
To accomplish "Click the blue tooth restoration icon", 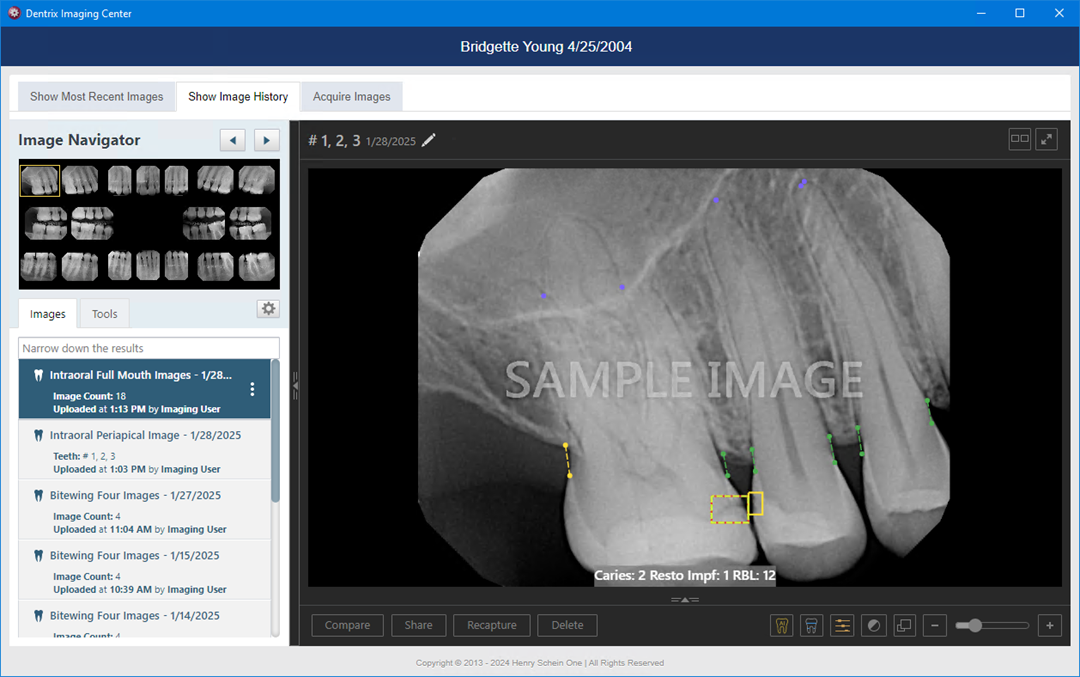I will (x=812, y=626).
